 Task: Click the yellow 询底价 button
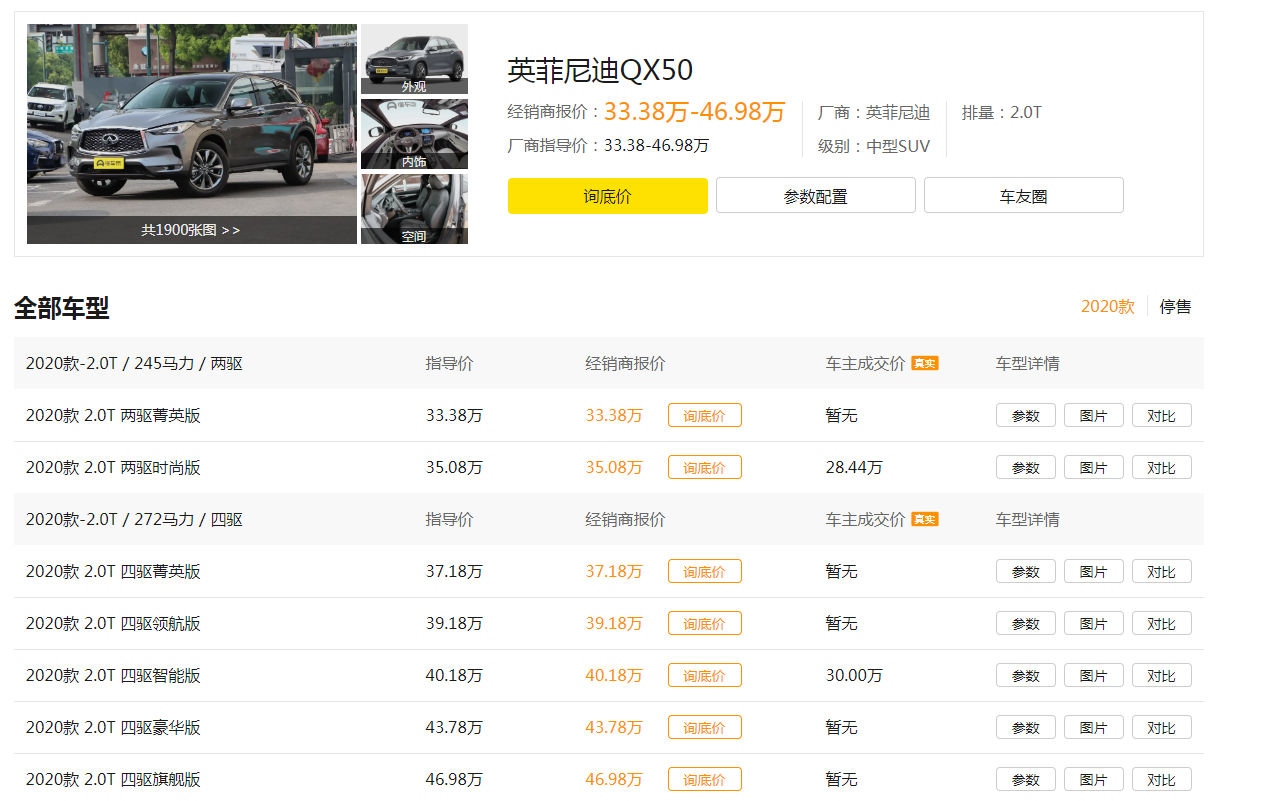click(x=608, y=196)
